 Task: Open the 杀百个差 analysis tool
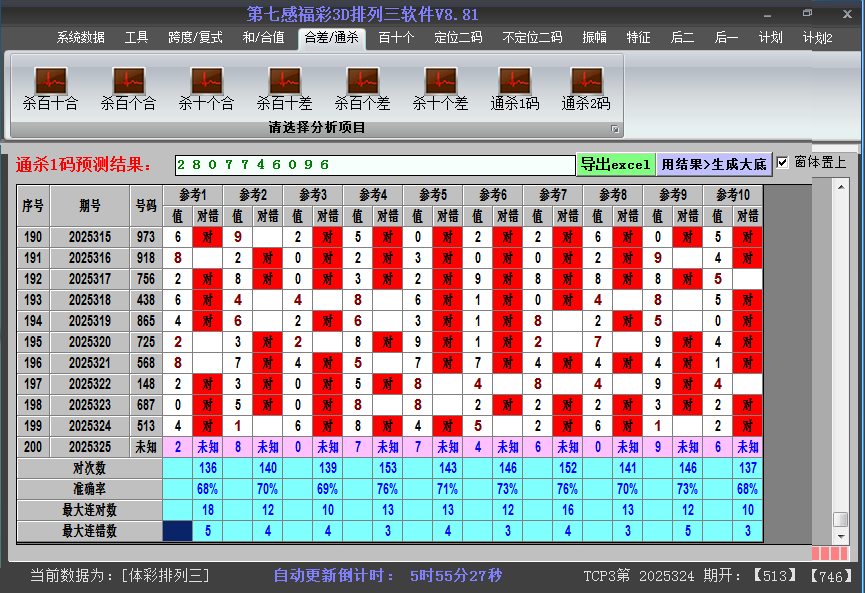pyautogui.click(x=361, y=85)
